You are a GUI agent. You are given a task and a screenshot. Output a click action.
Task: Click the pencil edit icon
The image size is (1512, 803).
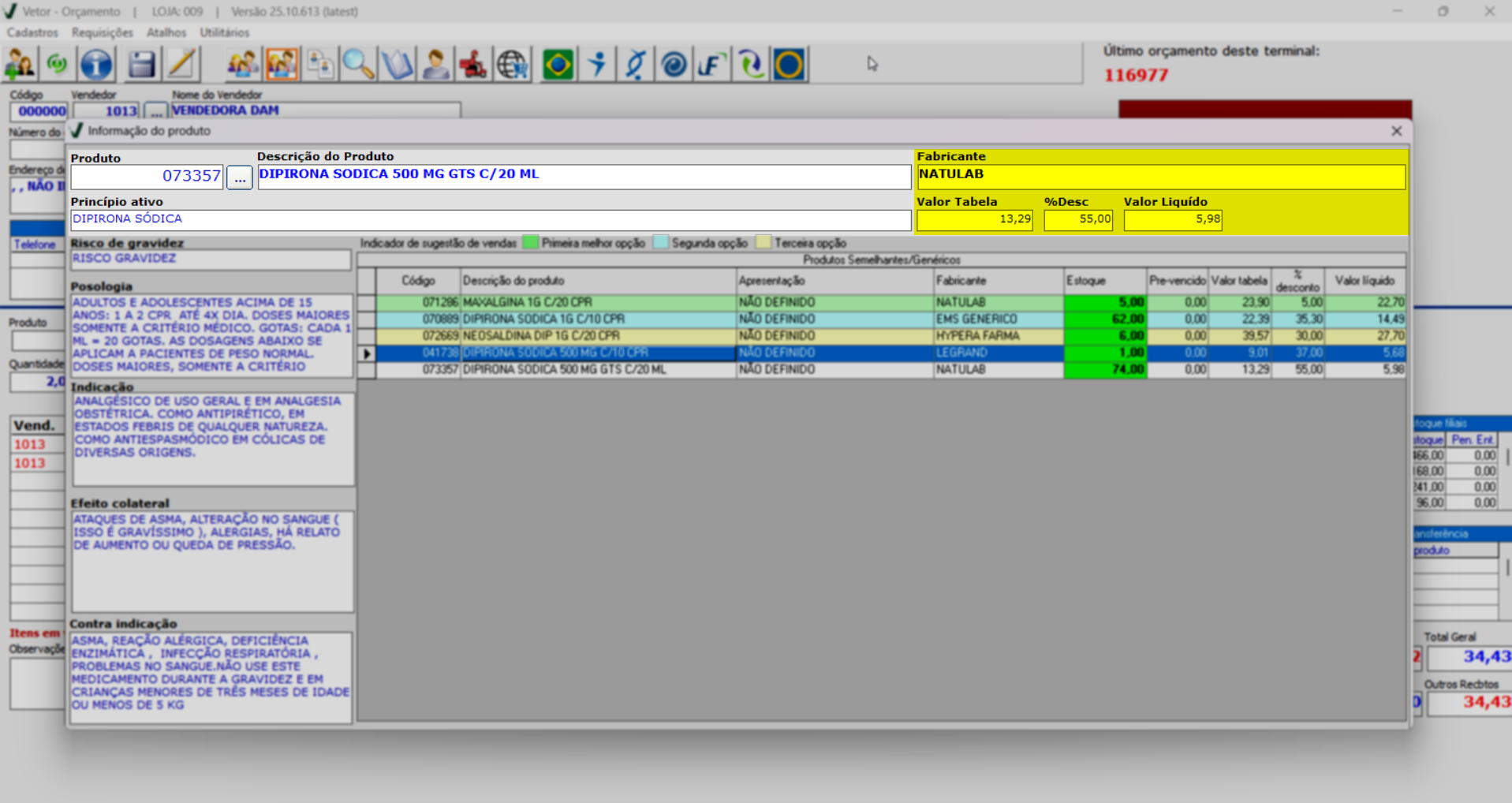click(181, 65)
